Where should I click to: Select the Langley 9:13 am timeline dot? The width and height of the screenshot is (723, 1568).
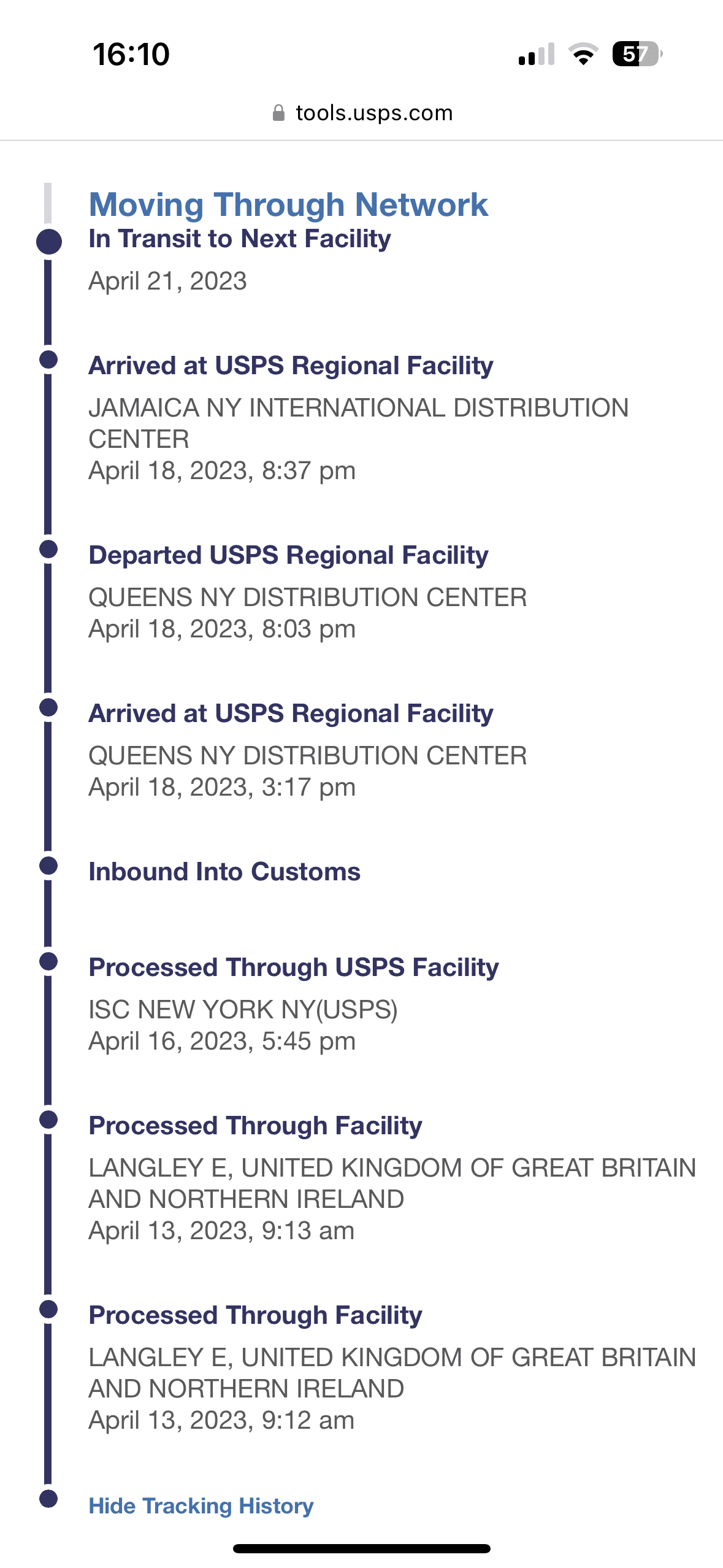click(48, 1120)
